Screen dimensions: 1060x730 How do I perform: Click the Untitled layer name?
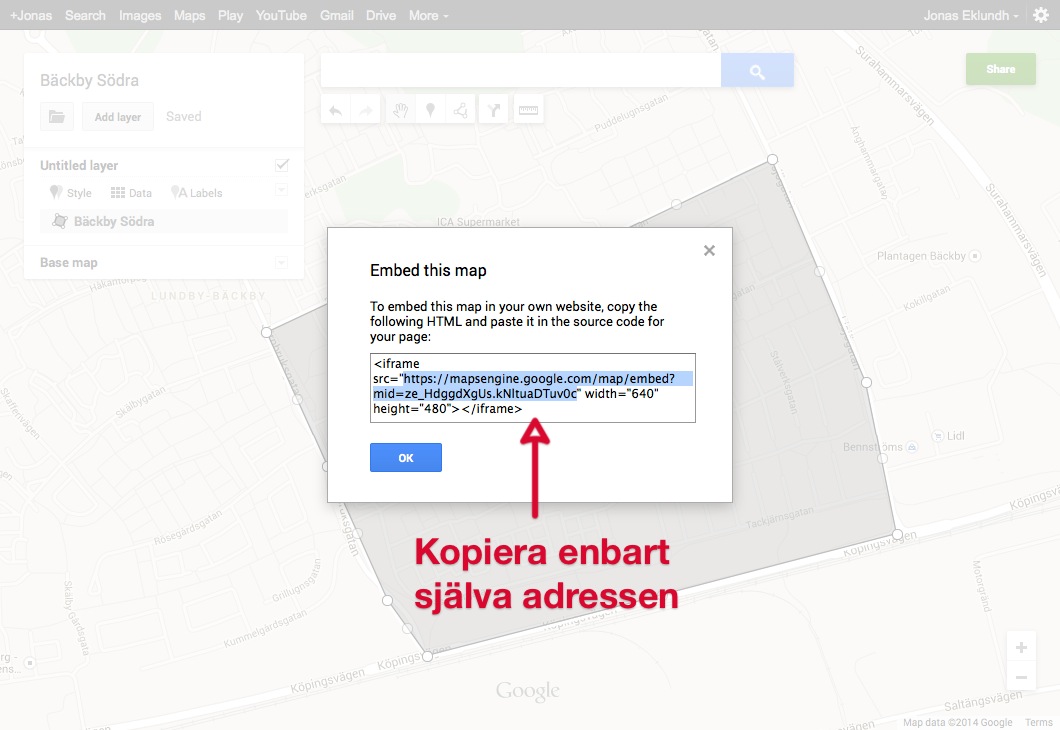(x=79, y=166)
